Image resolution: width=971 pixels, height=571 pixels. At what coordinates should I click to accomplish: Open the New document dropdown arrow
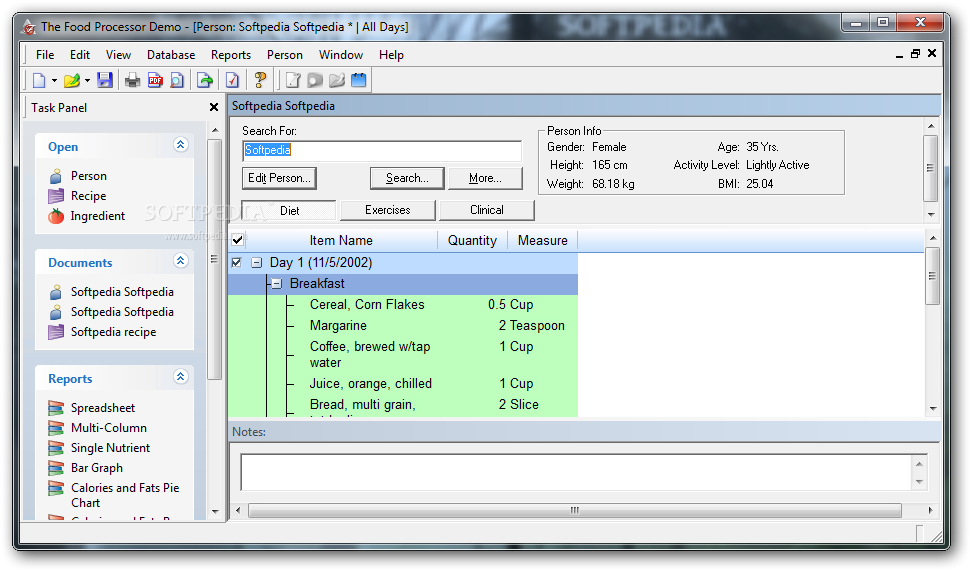[54, 81]
